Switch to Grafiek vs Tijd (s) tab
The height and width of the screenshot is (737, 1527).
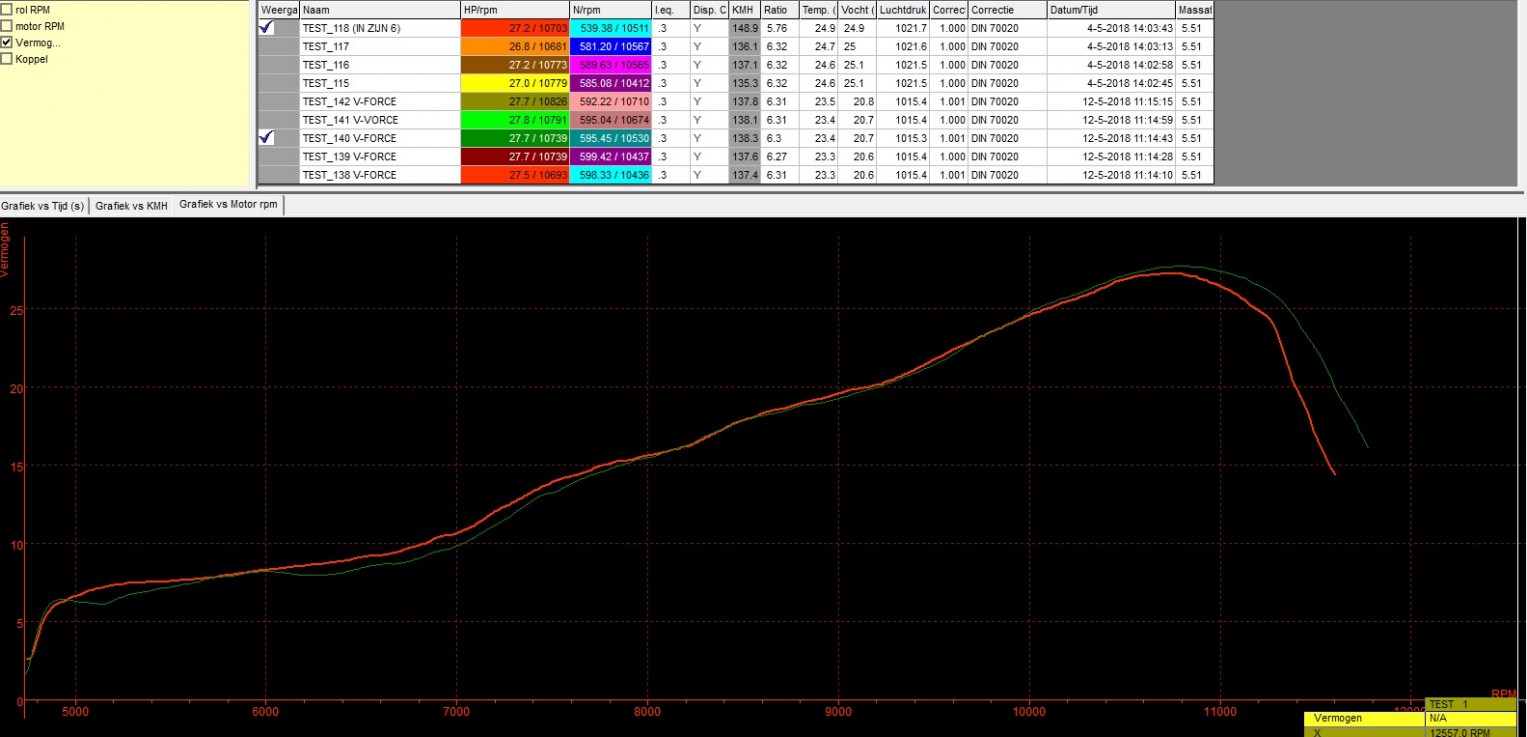coord(43,205)
